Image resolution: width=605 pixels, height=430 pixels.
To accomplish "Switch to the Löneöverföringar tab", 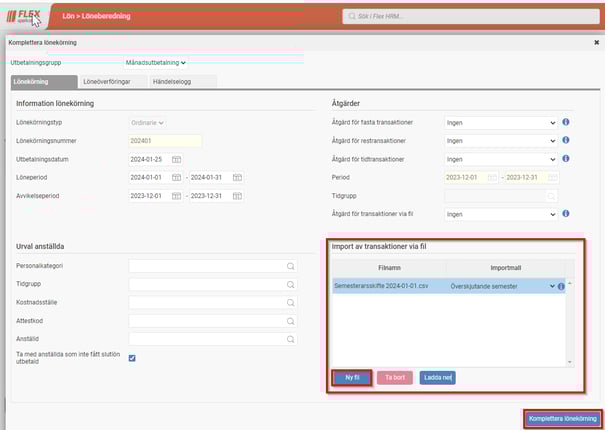I will pos(112,81).
